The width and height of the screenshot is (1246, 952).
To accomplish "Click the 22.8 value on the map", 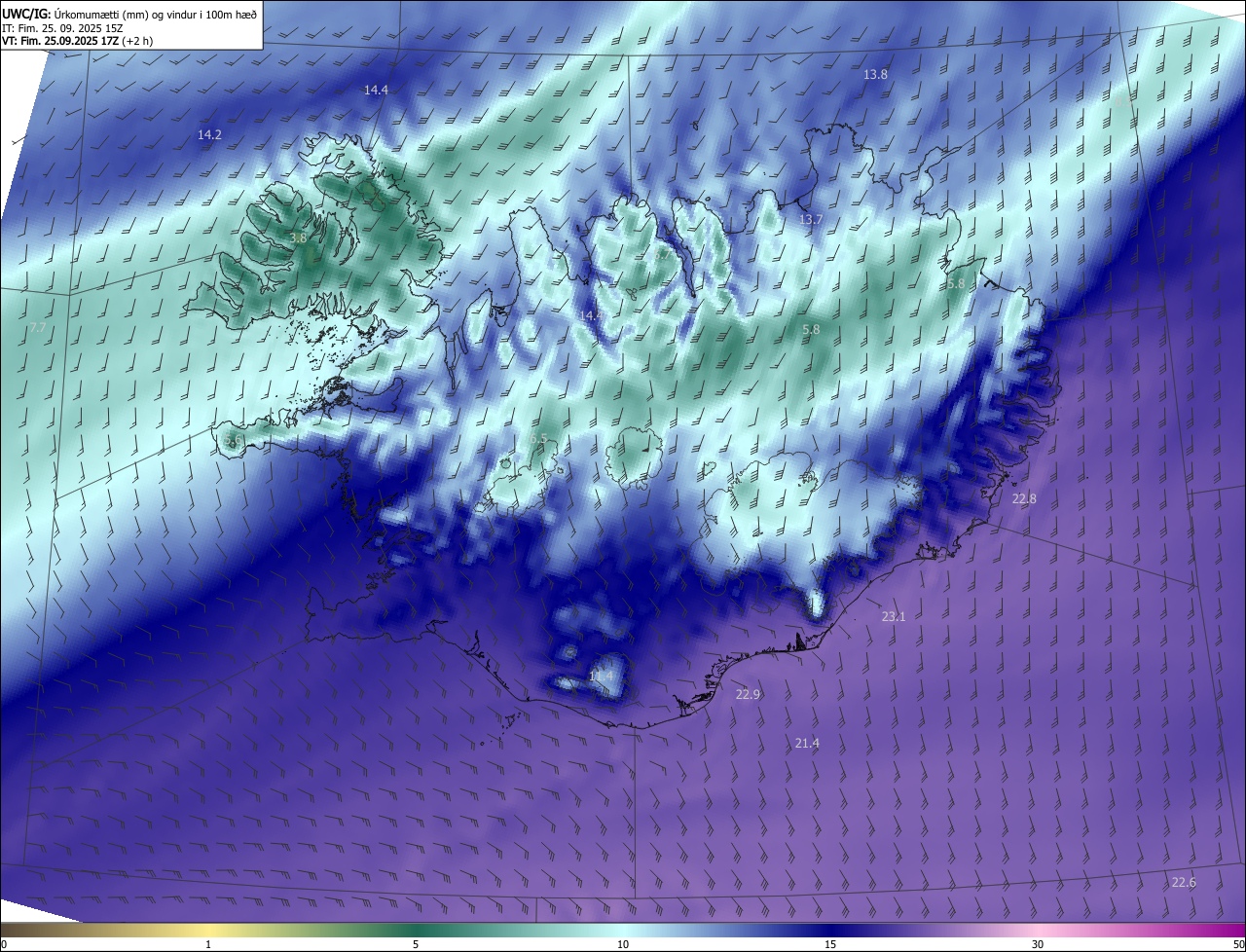I will 1024,499.
